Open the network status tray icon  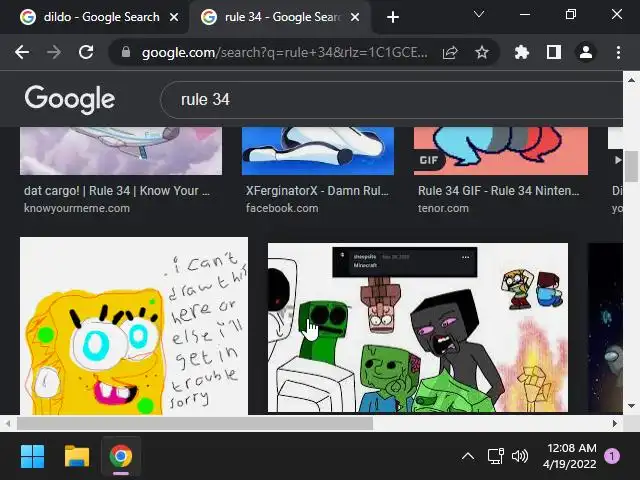pyautogui.click(x=496, y=456)
